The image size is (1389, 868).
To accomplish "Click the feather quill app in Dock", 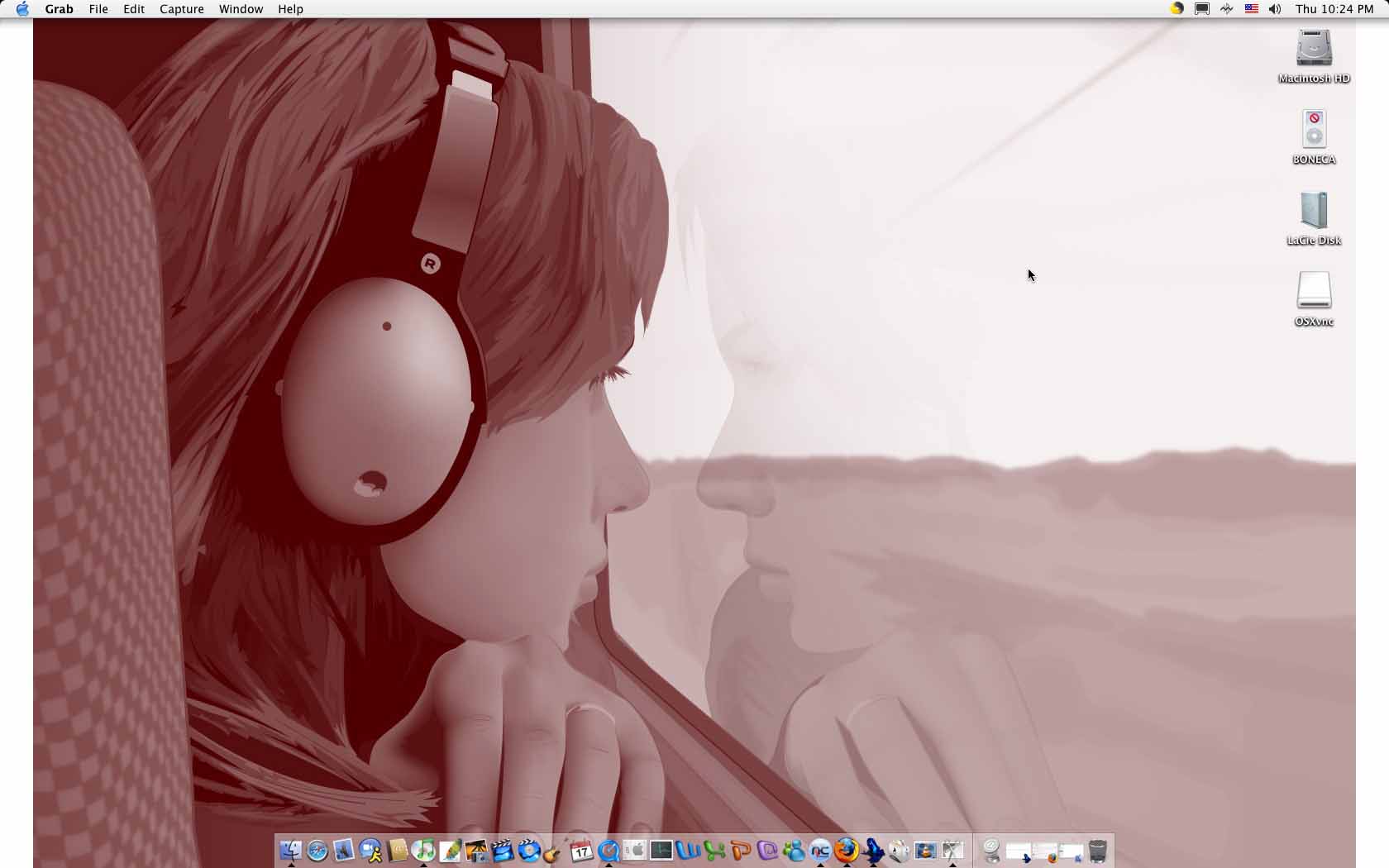I will tap(450, 851).
